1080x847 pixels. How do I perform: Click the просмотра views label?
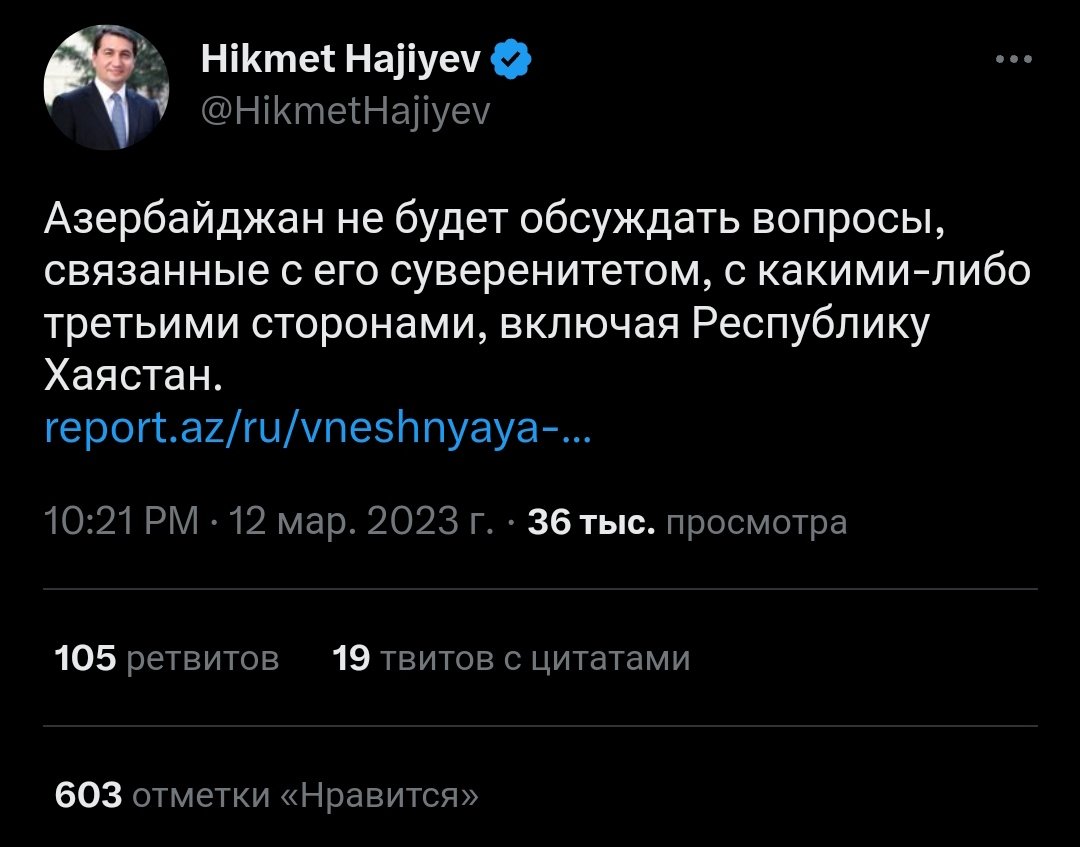[x=755, y=522]
